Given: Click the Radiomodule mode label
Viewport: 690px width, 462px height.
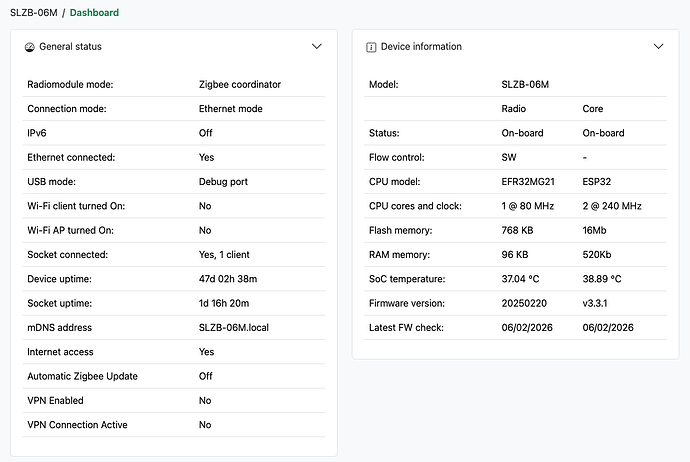Looking at the screenshot, I should click(70, 84).
